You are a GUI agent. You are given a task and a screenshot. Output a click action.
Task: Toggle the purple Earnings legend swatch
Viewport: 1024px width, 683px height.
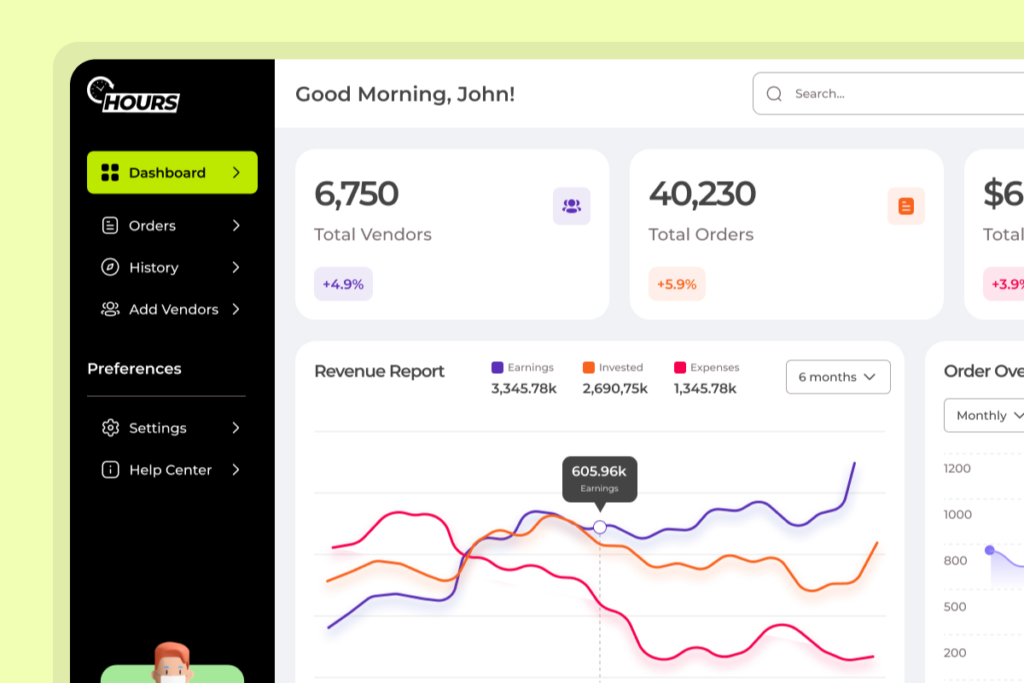[497, 368]
